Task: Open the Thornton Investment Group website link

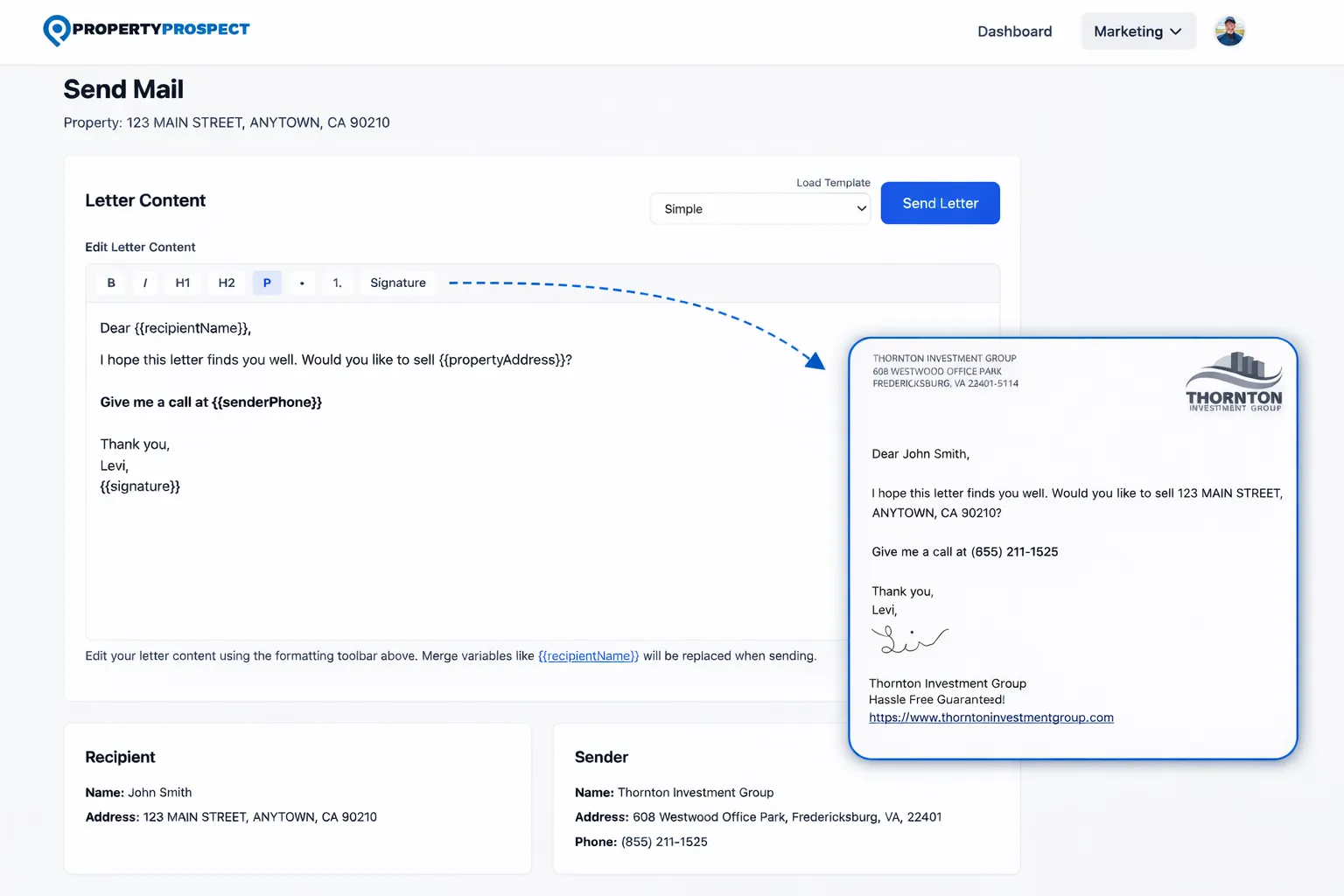Action: pyautogui.click(x=990, y=717)
